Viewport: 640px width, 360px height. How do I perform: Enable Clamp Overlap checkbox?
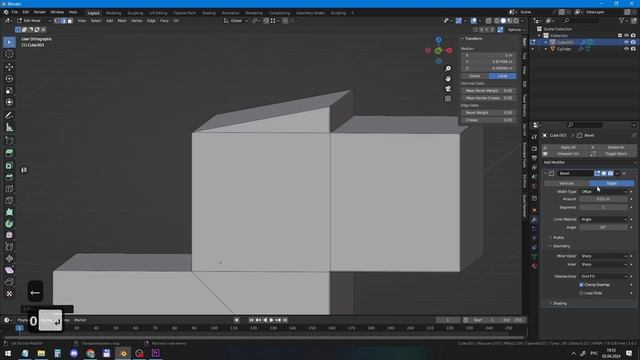pos(581,284)
